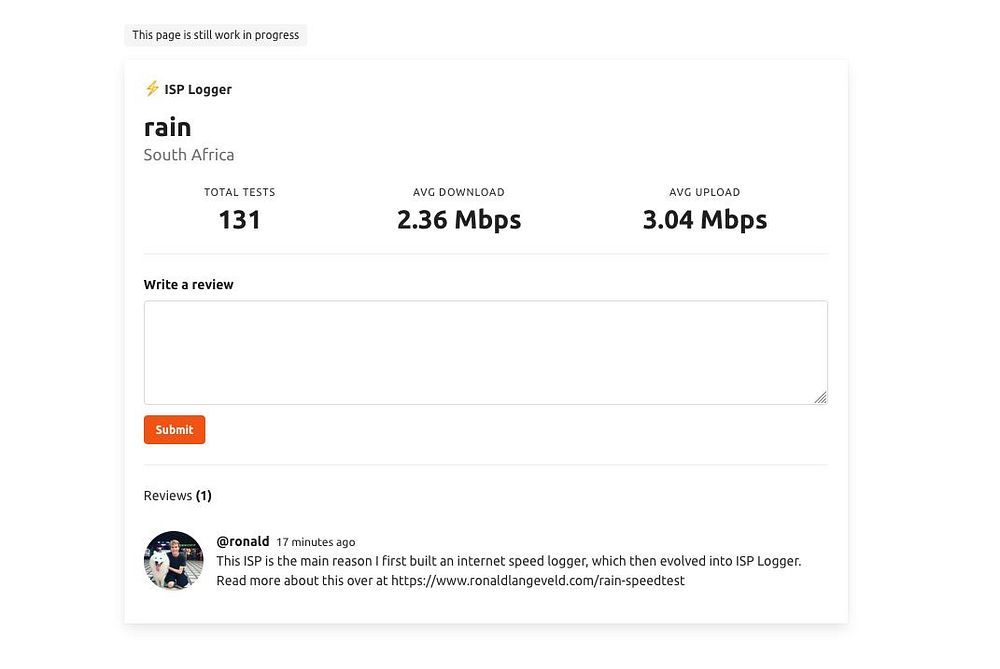Open the ronaldlangeveld.com rain-speedtest URL

(537, 580)
